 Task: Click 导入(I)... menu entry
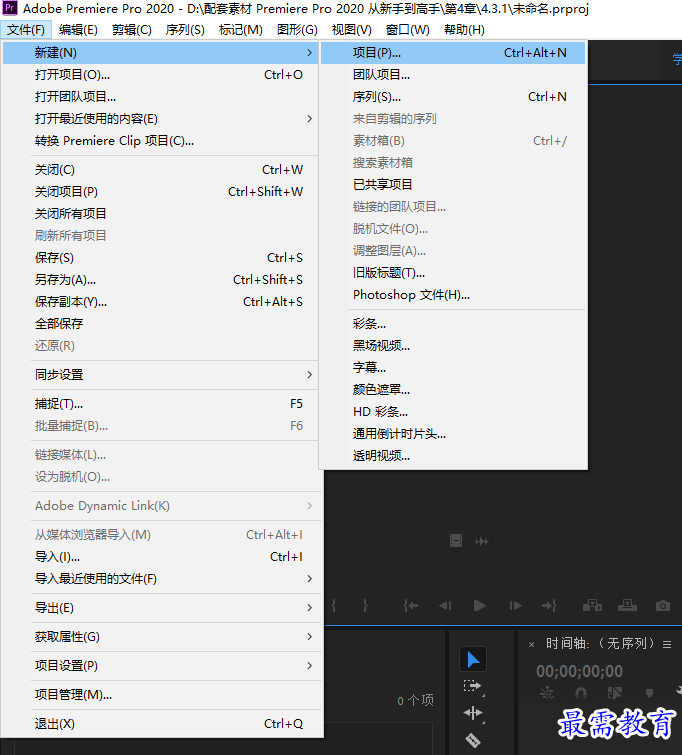(x=160, y=557)
